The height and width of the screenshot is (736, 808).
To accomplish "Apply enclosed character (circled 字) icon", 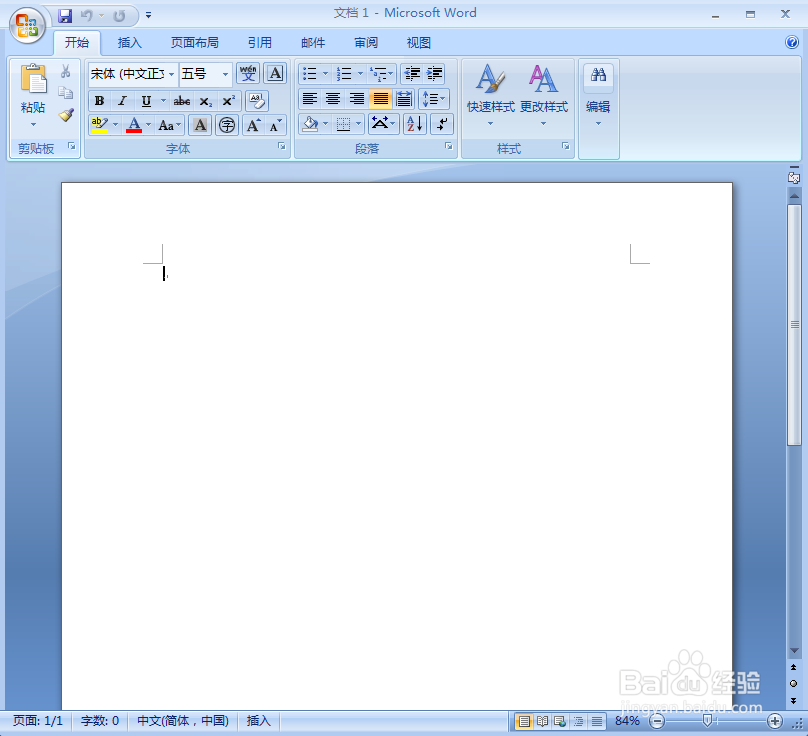I will [227, 125].
